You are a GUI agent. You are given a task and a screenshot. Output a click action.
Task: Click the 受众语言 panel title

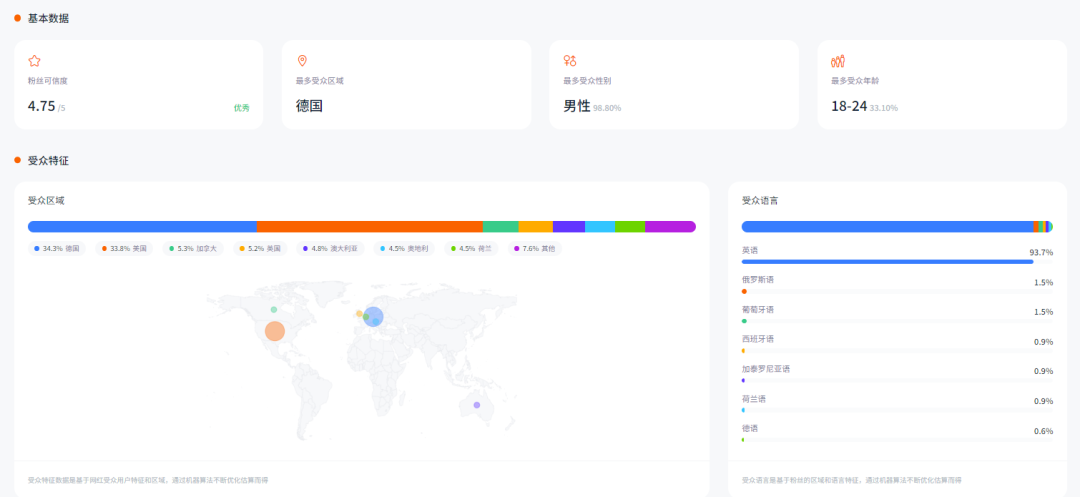point(760,201)
